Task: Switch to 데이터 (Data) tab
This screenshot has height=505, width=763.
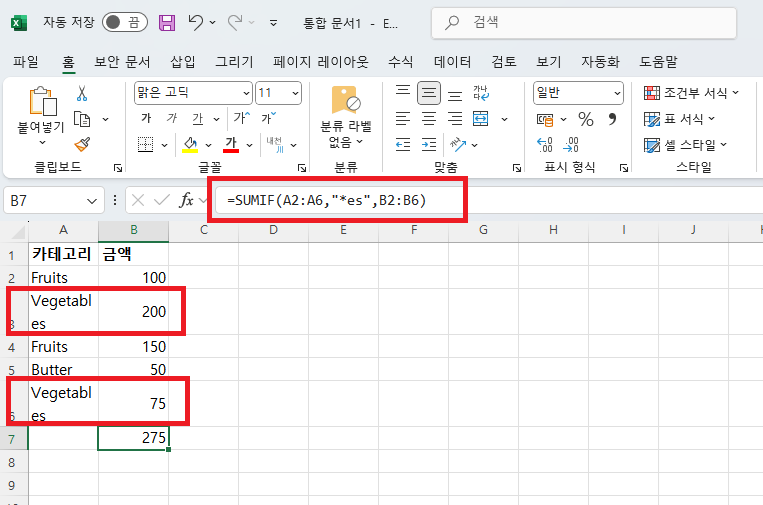Action: click(453, 62)
